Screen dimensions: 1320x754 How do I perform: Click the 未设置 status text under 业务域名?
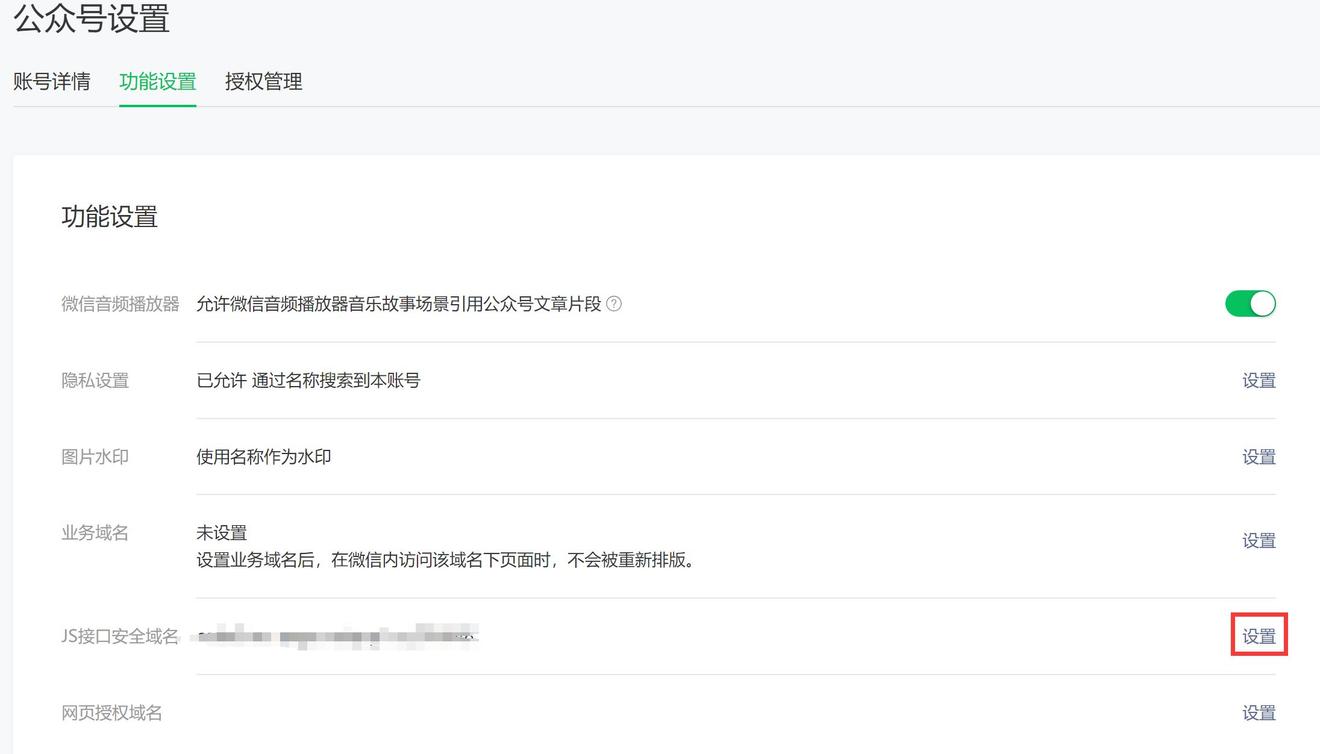tap(221, 533)
